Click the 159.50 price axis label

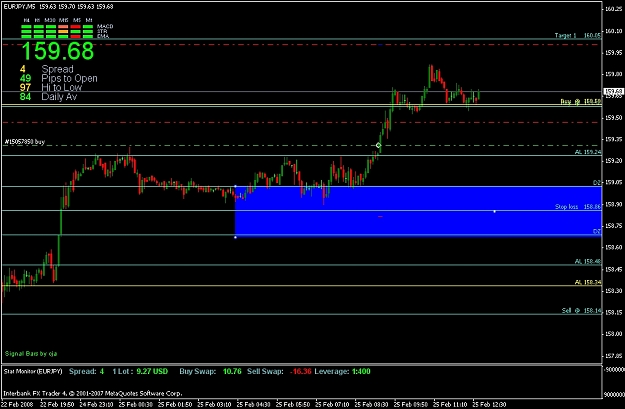(613, 118)
